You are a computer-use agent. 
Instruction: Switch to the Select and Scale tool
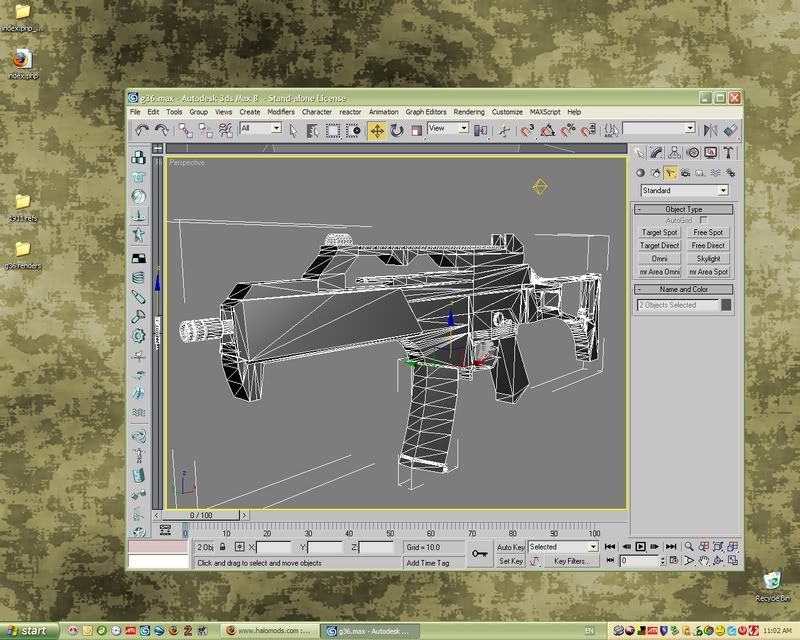(x=416, y=131)
